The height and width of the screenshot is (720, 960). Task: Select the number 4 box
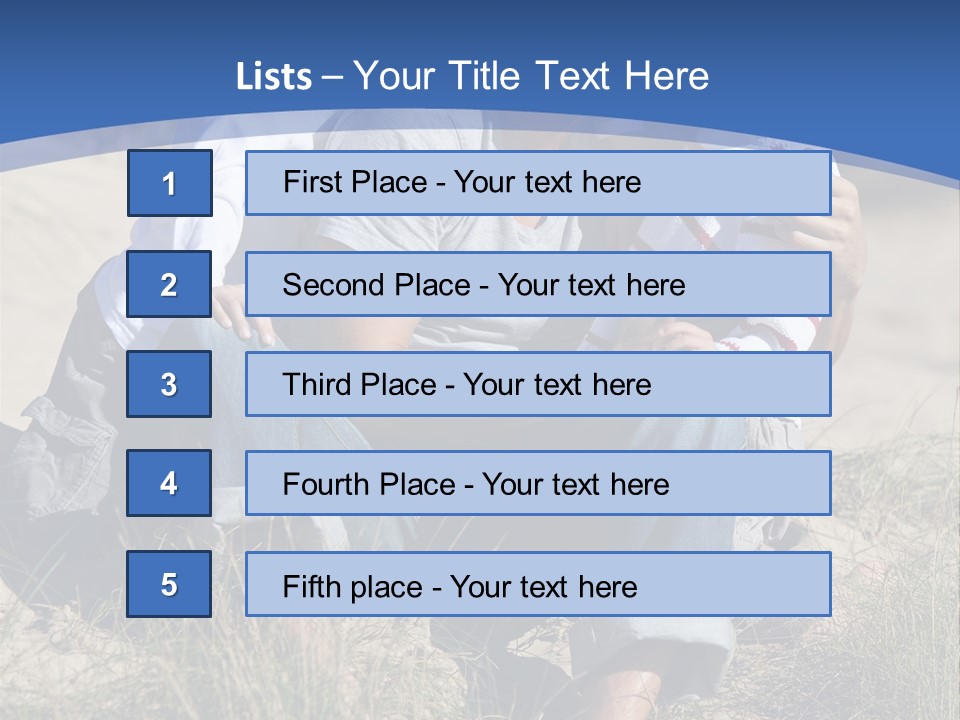coord(169,483)
